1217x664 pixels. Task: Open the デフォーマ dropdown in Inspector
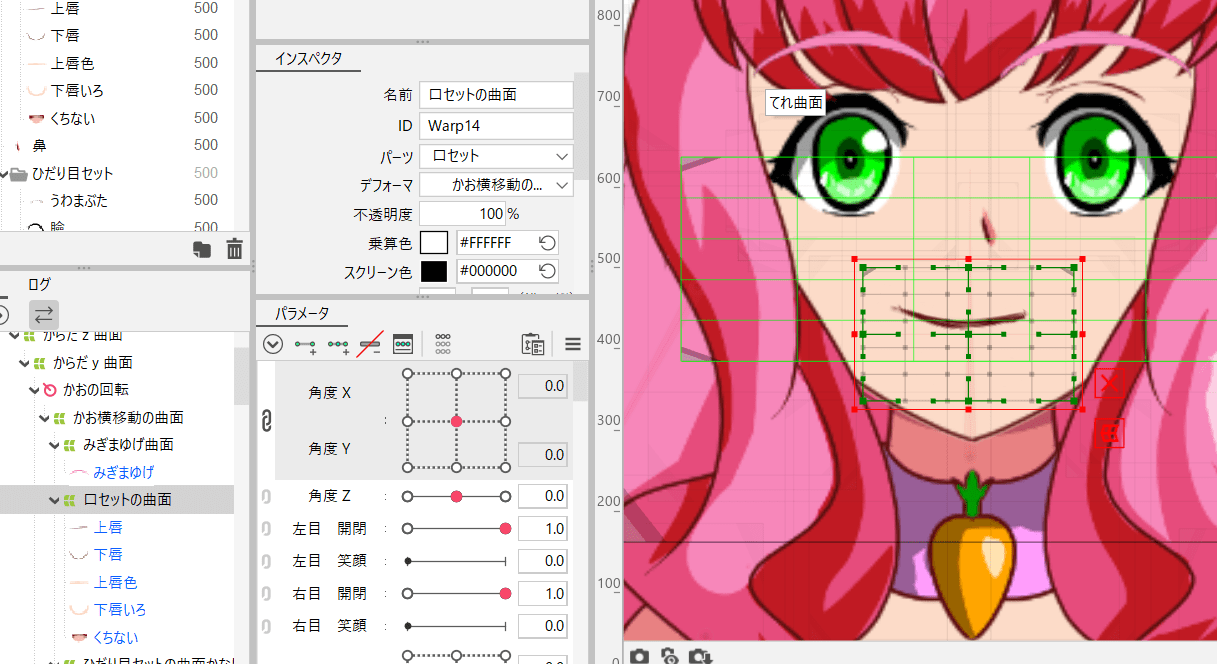coord(495,184)
